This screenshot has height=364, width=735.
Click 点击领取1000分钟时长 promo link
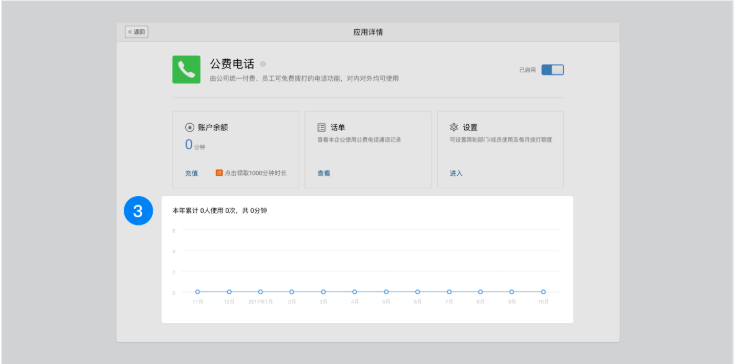pos(255,173)
